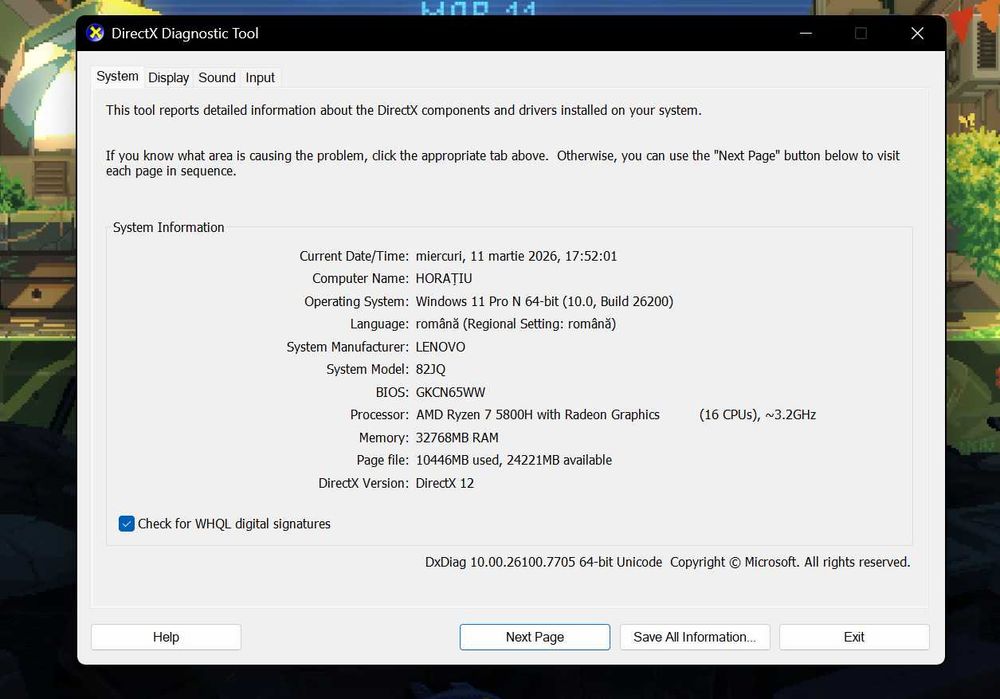Click the manufacturer value LENOVO
The height and width of the screenshot is (699, 1000).
pos(441,347)
